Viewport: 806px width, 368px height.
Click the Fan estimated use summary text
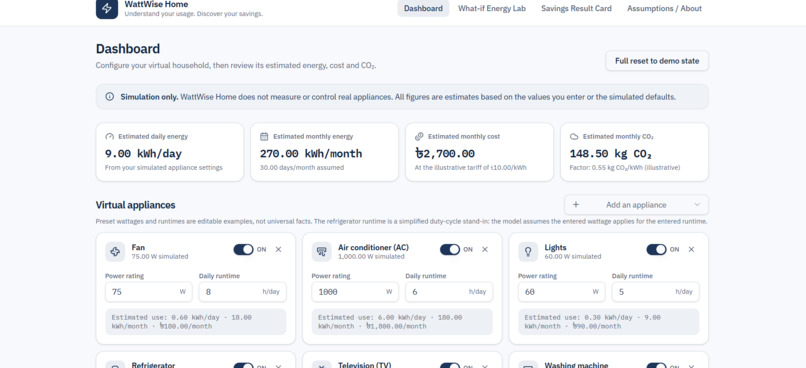(x=195, y=322)
